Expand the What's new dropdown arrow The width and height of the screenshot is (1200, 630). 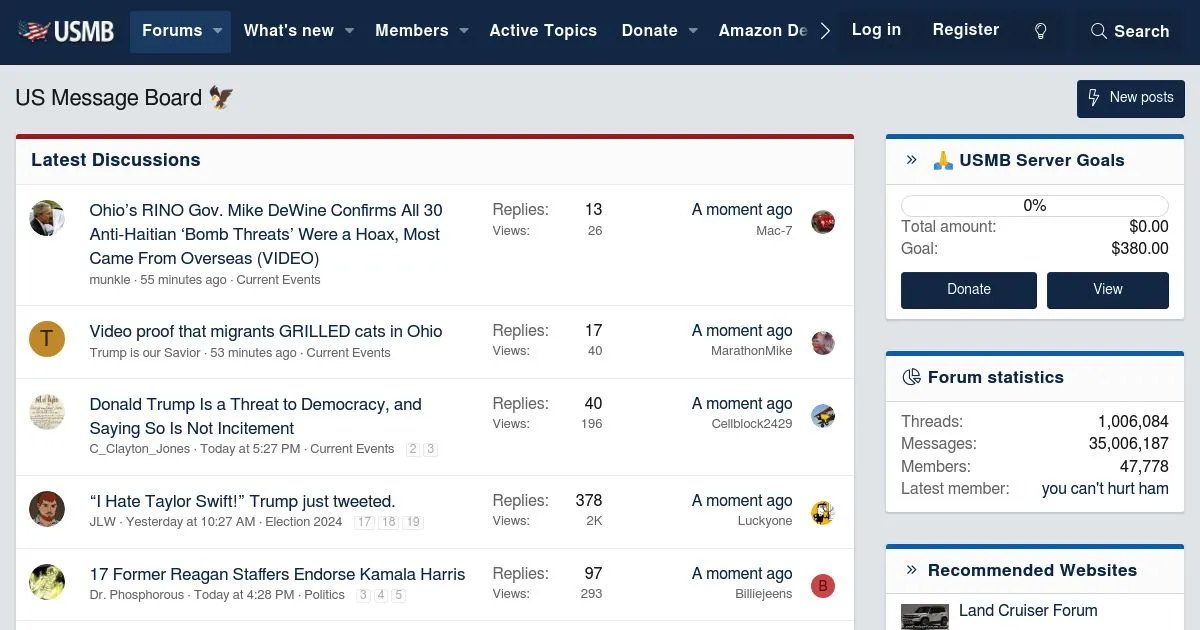[349, 31]
